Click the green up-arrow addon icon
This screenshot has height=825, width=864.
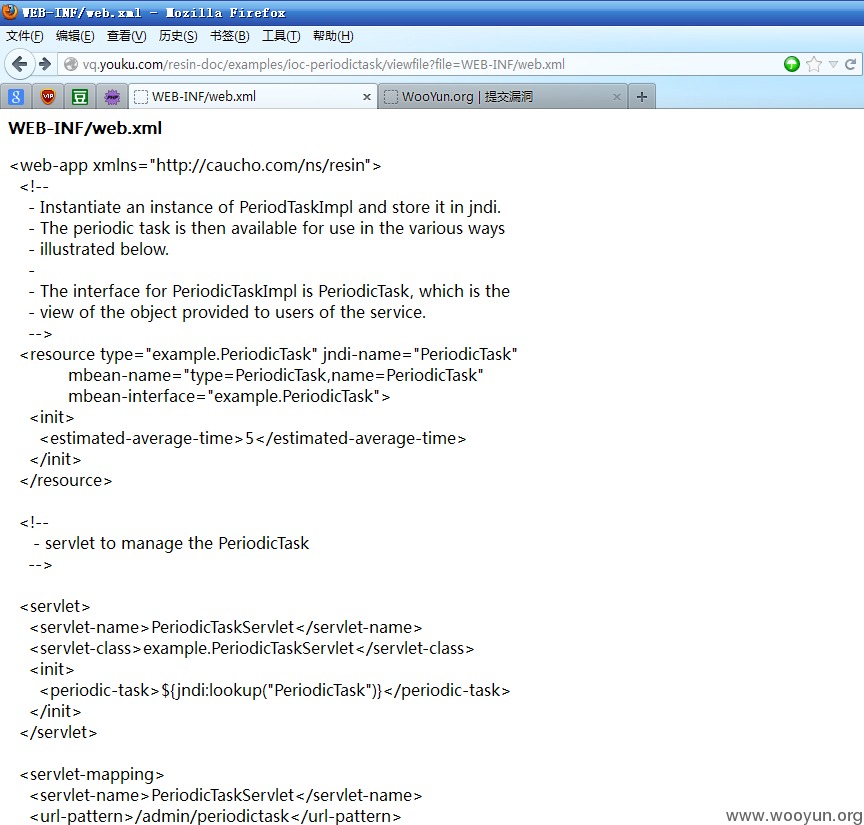792,64
